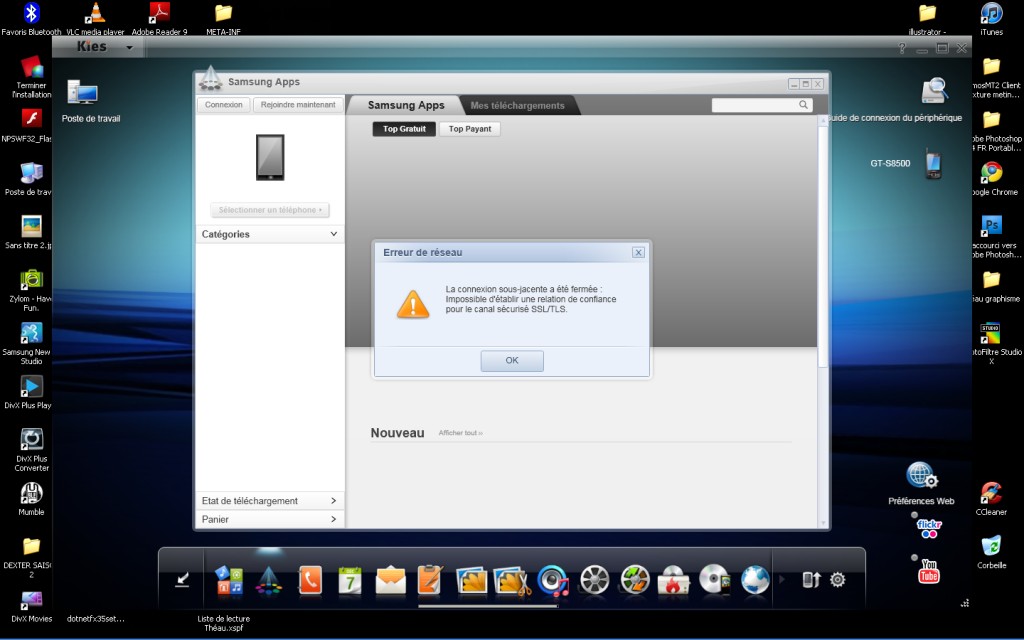This screenshot has width=1024, height=640.
Task: Expand the Panier section
Action: point(270,519)
